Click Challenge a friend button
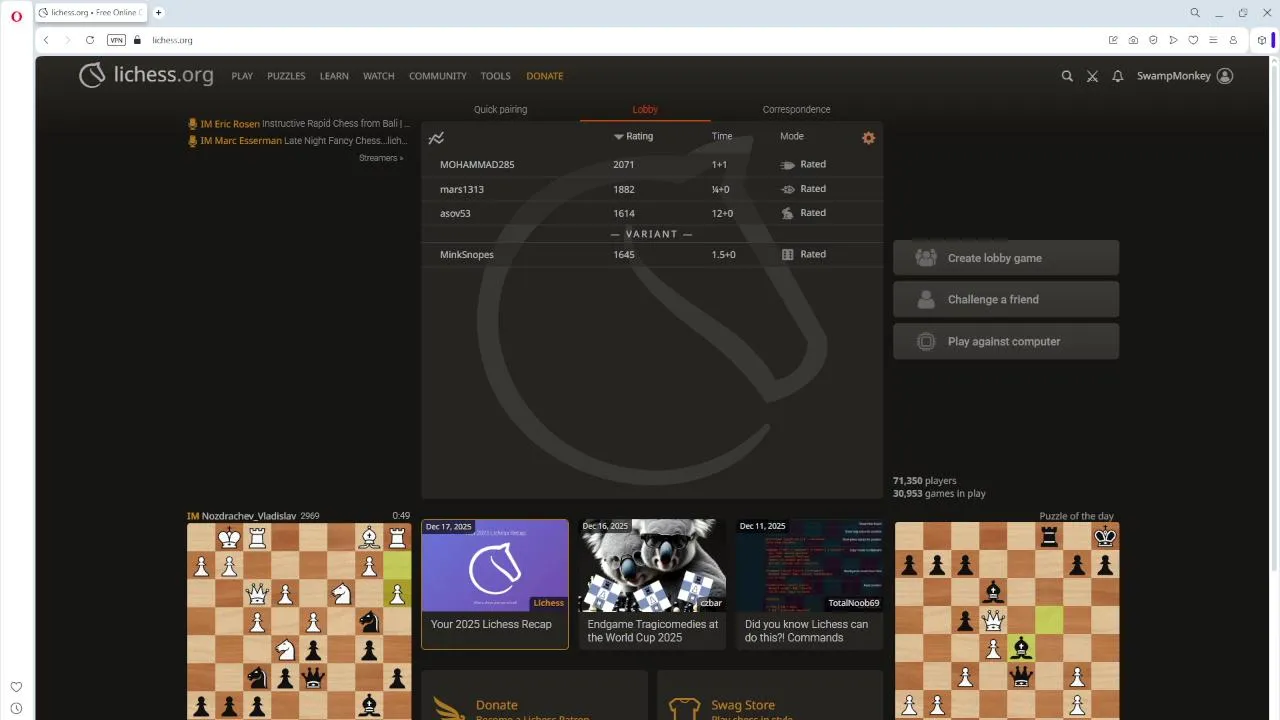 (1006, 299)
